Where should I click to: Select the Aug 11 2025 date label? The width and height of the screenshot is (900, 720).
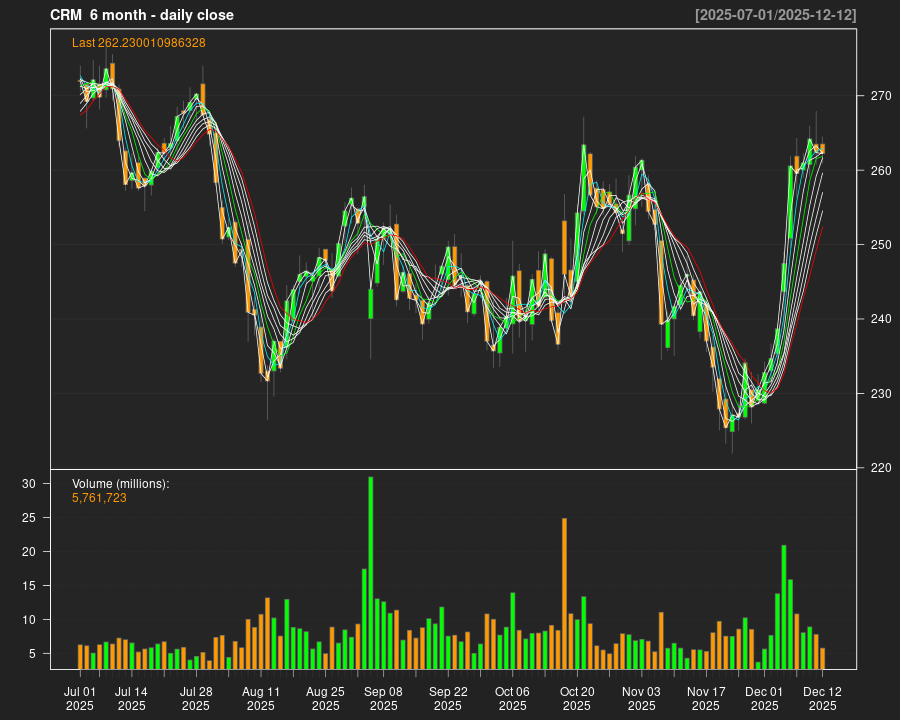click(260, 698)
